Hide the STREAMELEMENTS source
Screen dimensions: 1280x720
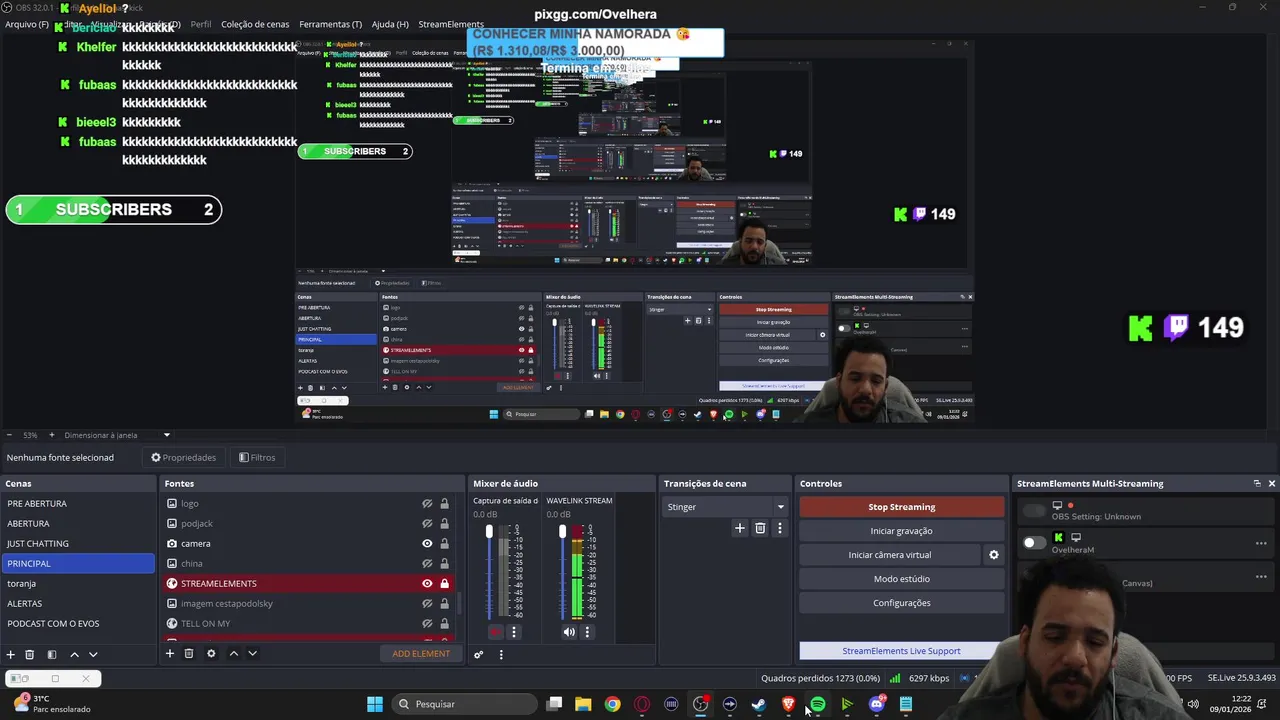tap(427, 584)
